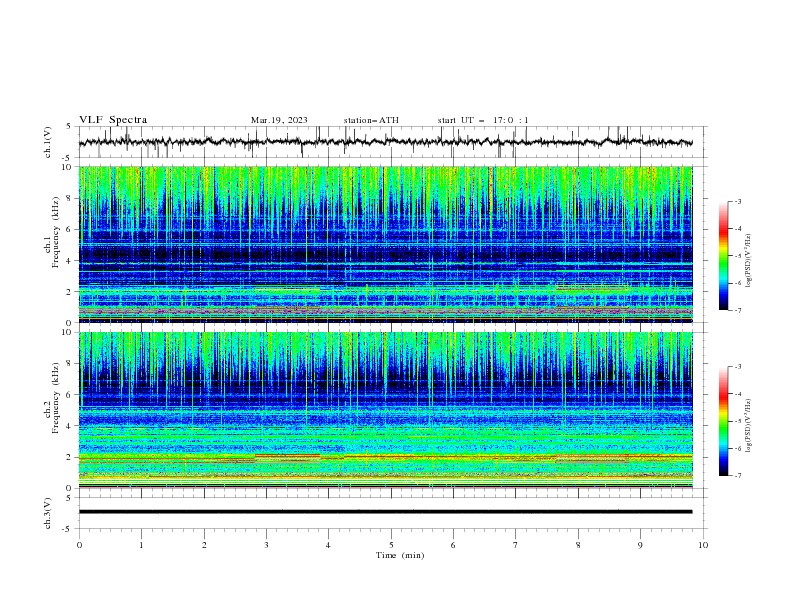Click the "VLF Spectra" title text

pyautogui.click(x=113, y=120)
